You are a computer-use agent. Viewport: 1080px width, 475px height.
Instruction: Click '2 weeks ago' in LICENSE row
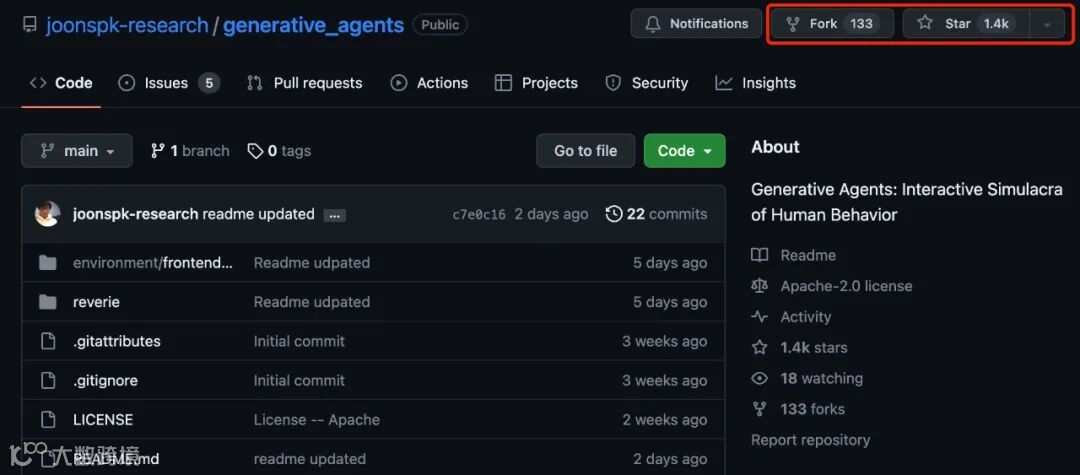(665, 420)
